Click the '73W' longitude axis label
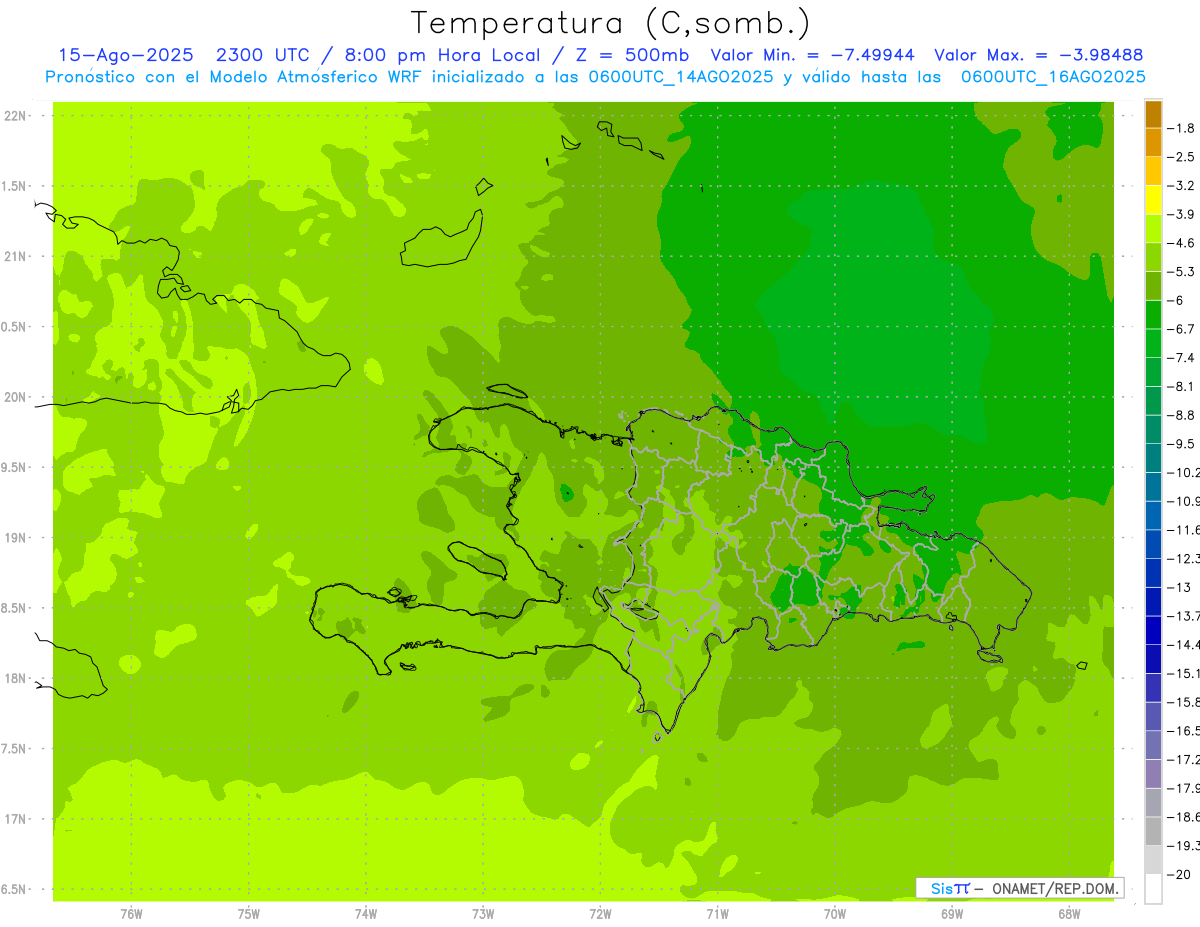 click(x=483, y=914)
